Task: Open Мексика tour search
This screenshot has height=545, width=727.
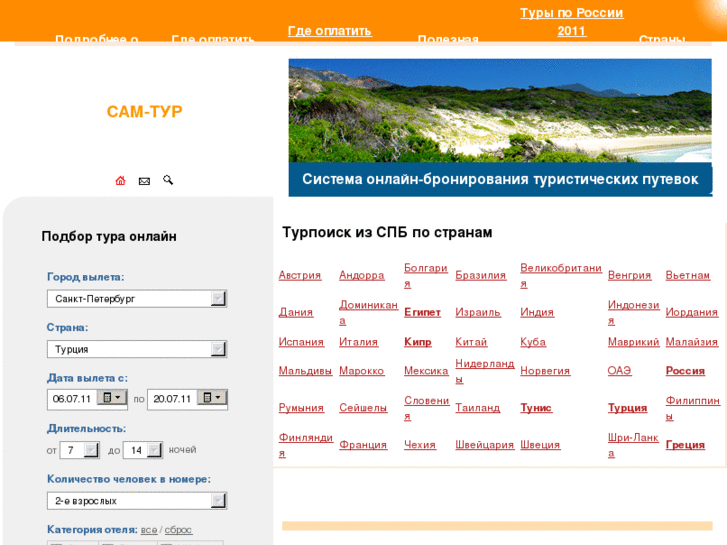Action: pos(426,371)
